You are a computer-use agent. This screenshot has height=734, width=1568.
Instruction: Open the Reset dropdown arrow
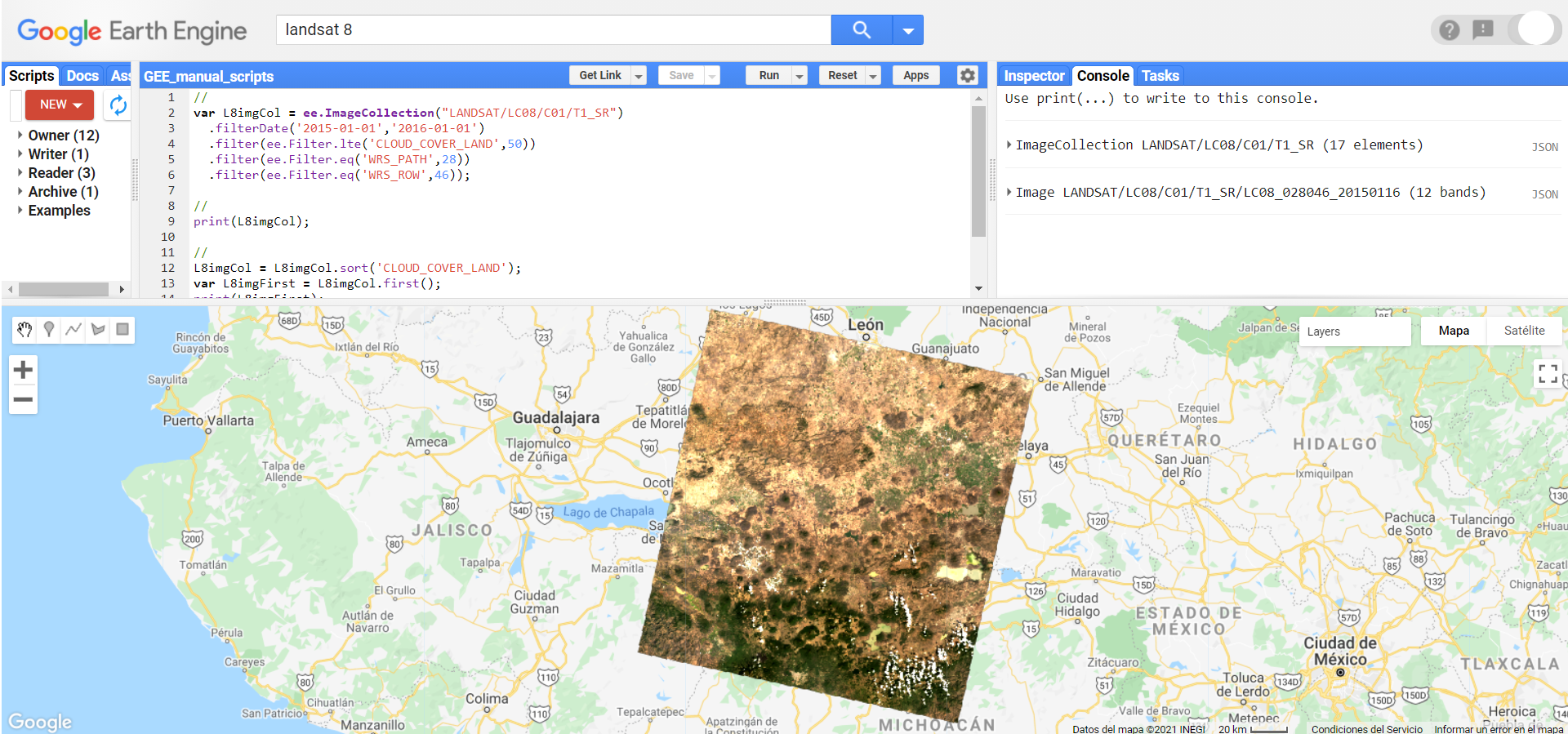(x=873, y=75)
